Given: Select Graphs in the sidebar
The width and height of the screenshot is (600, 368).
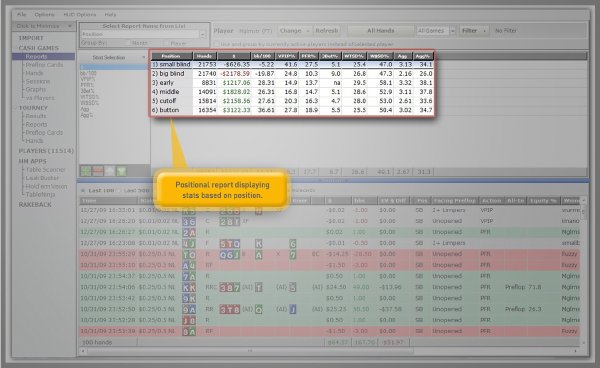Looking at the screenshot, I should tap(36, 90).
